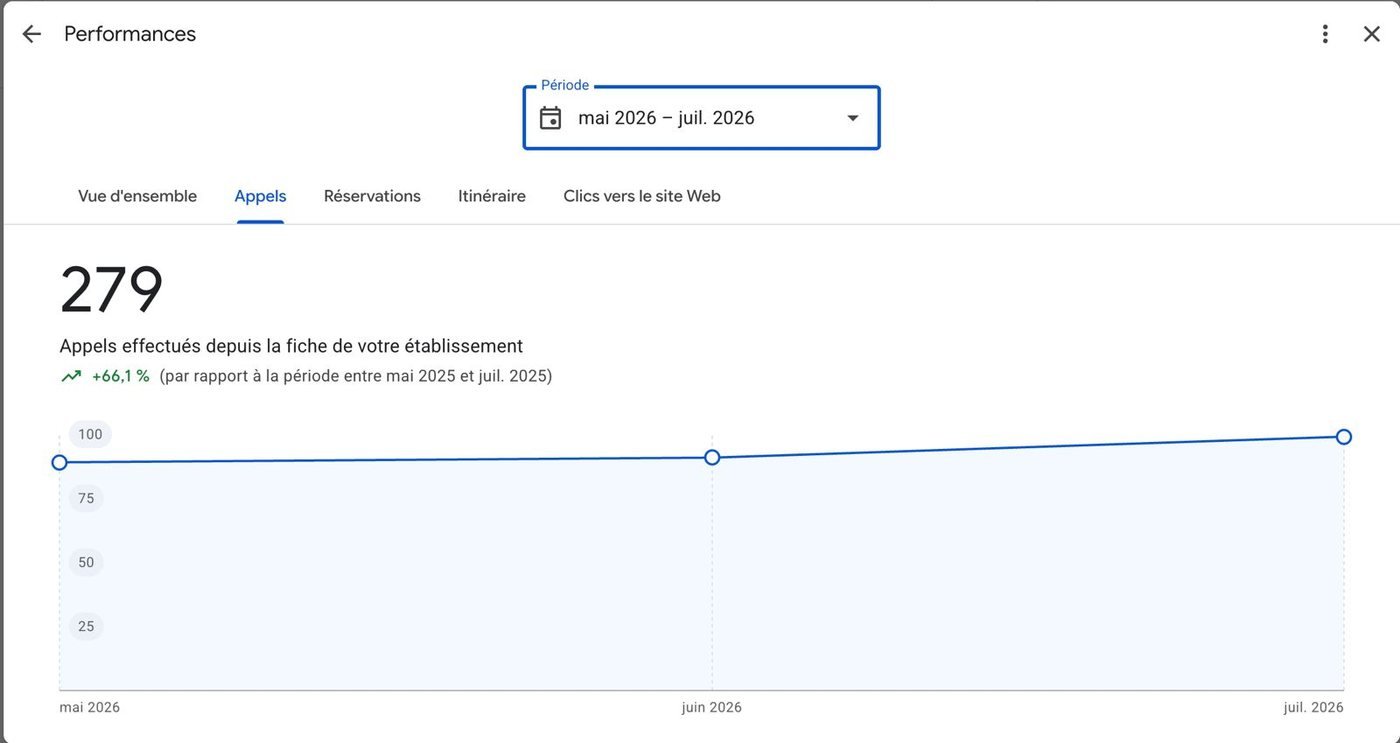Open the Clics vers le site Web tab
The width and height of the screenshot is (1400, 743).
pyautogui.click(x=642, y=196)
